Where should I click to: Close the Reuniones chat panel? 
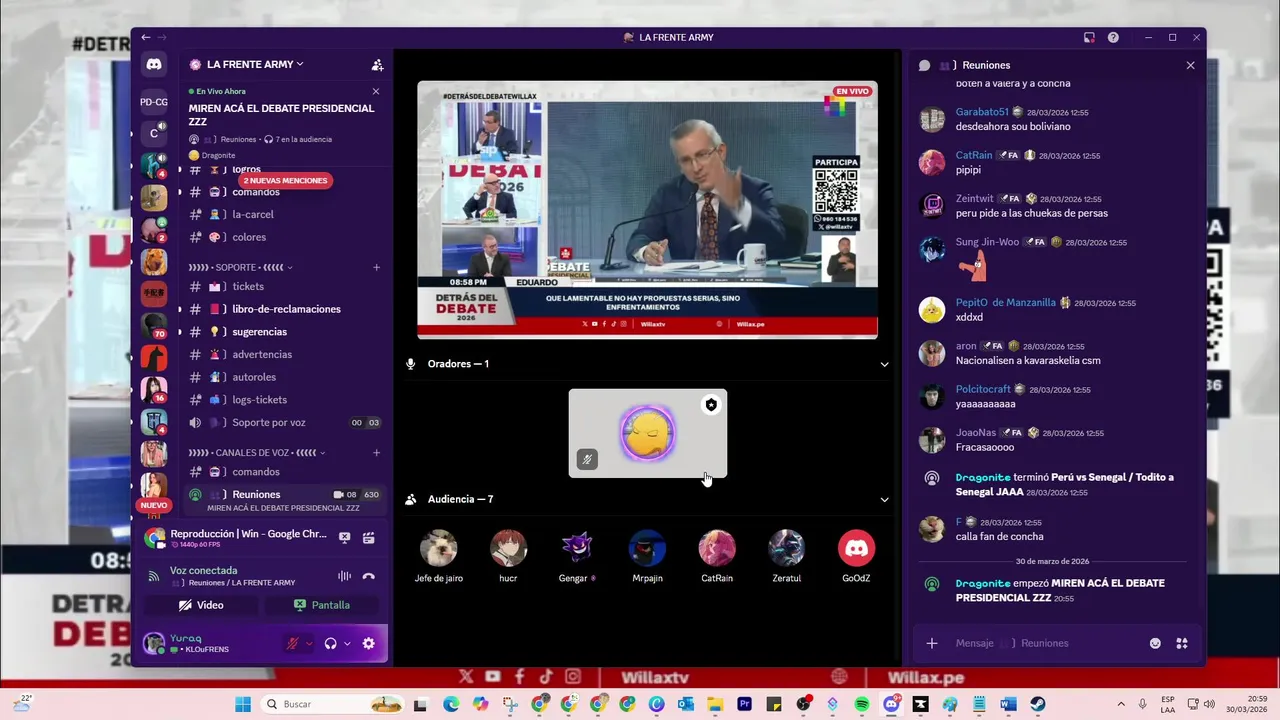pos(1190,65)
